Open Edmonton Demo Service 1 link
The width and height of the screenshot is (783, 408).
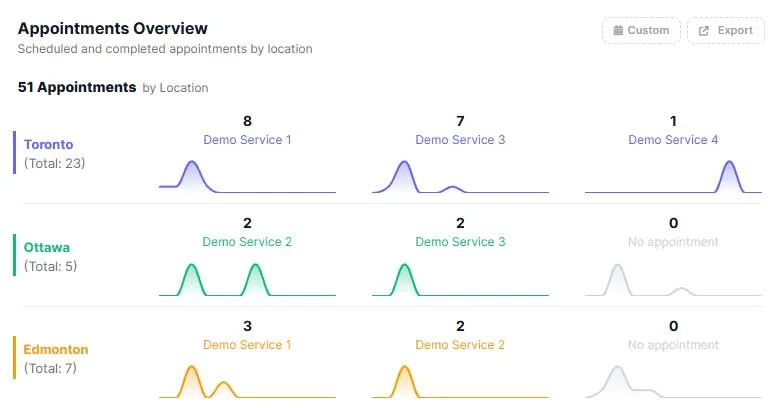pos(247,345)
